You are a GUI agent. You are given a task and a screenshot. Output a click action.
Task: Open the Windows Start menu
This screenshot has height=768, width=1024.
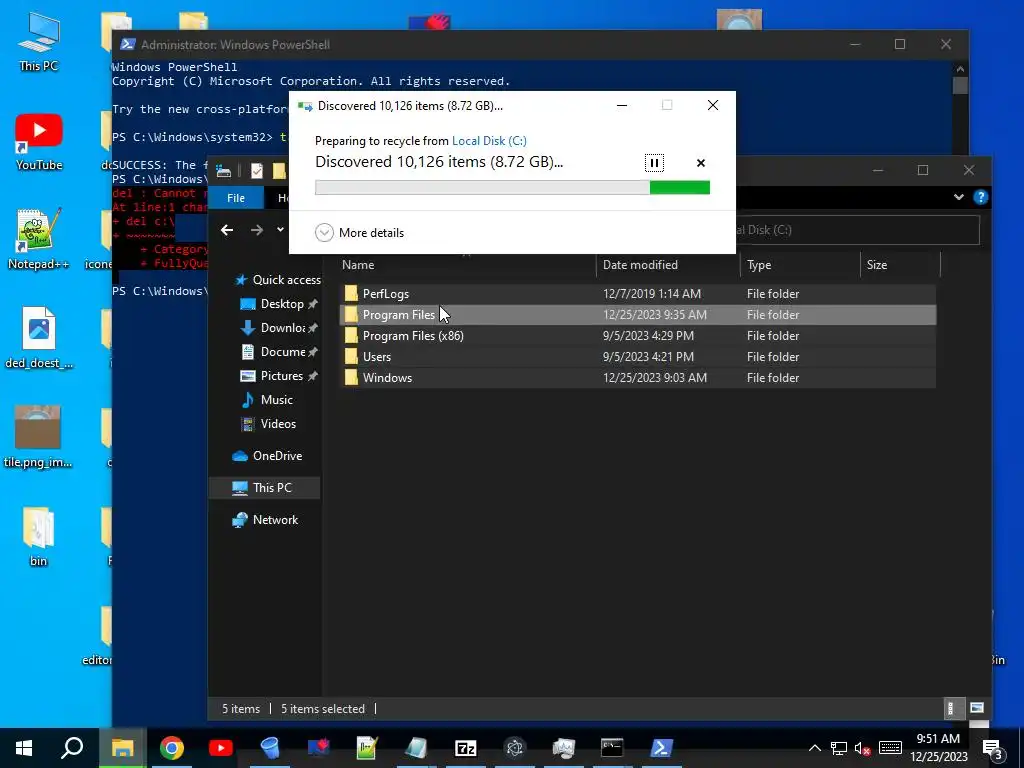pos(24,748)
